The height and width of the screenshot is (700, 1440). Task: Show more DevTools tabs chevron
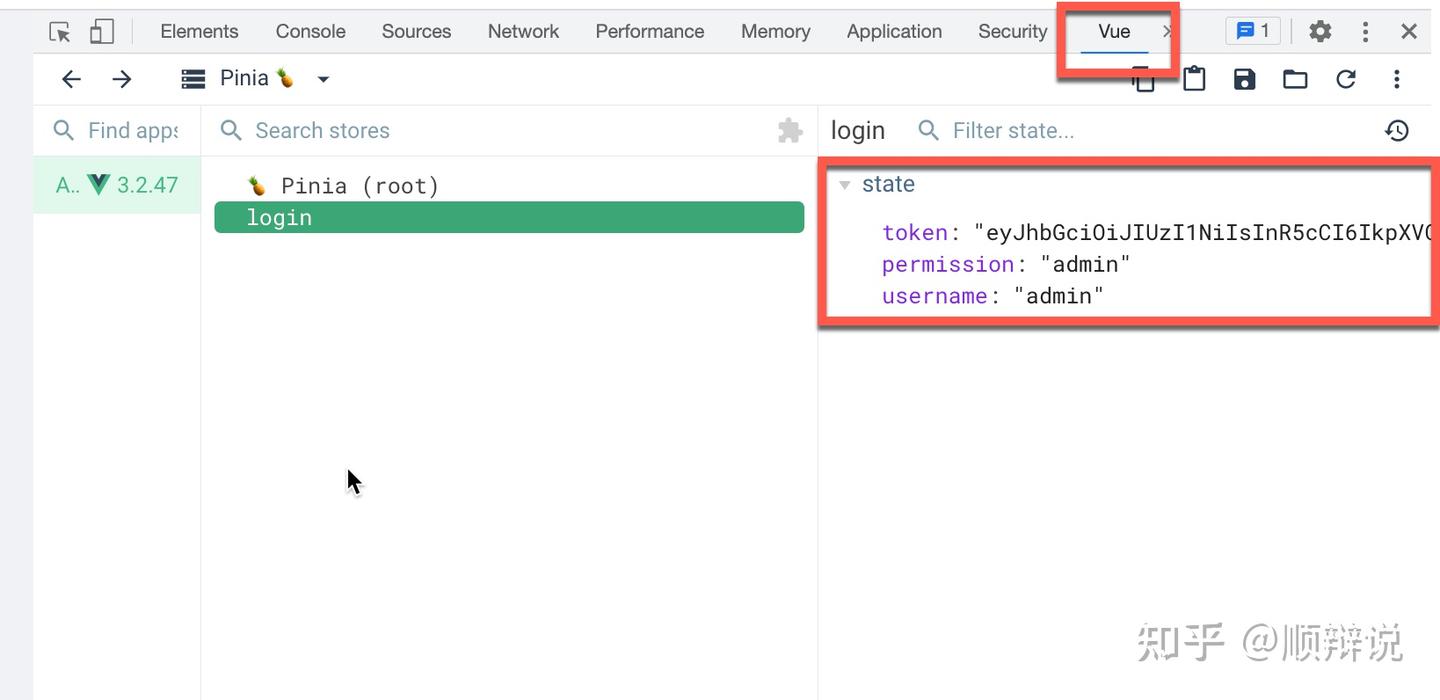[1167, 32]
